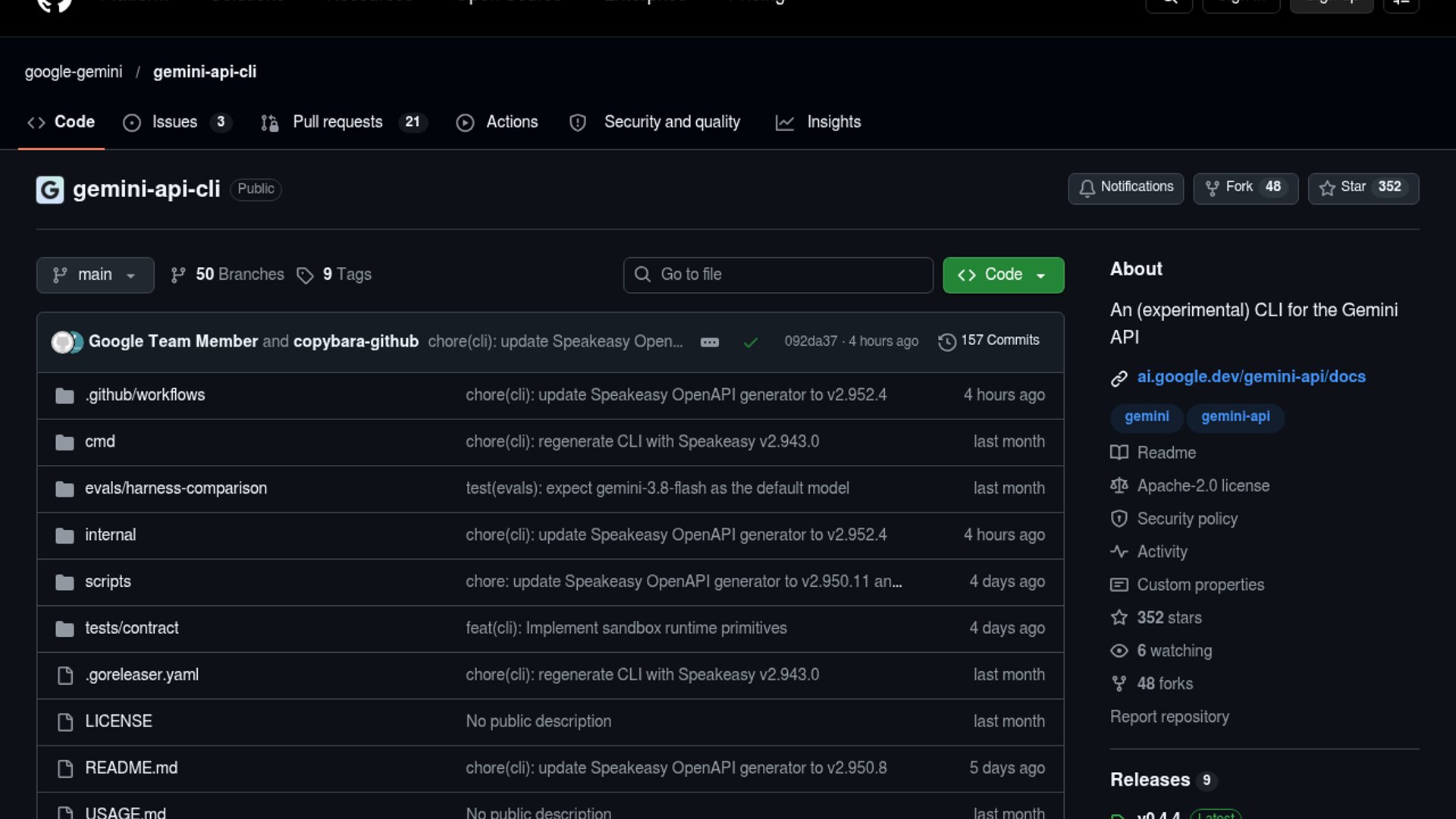
Task: Click Report repository link
Action: (x=1169, y=717)
